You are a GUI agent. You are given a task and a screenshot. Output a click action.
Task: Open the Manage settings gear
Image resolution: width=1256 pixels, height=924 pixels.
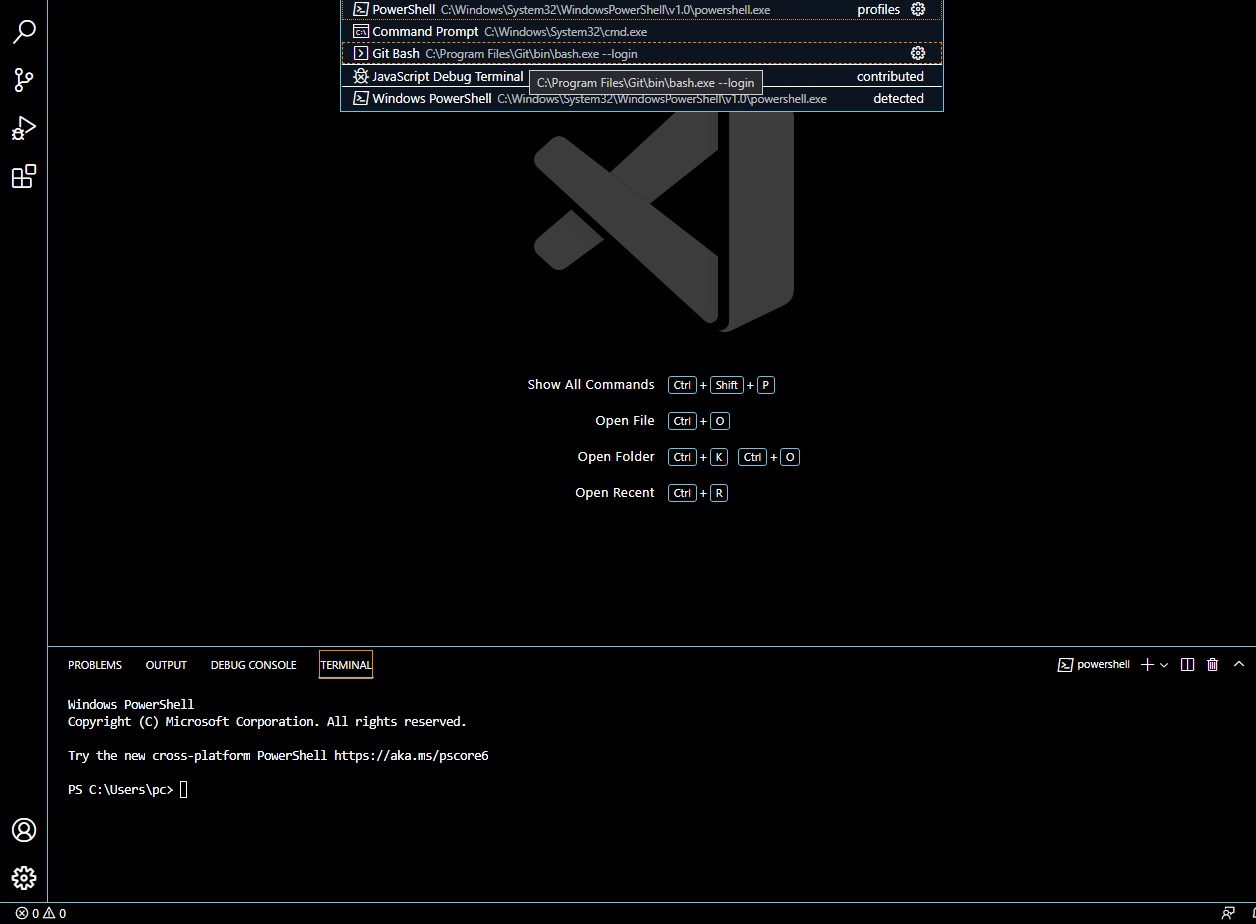24,878
